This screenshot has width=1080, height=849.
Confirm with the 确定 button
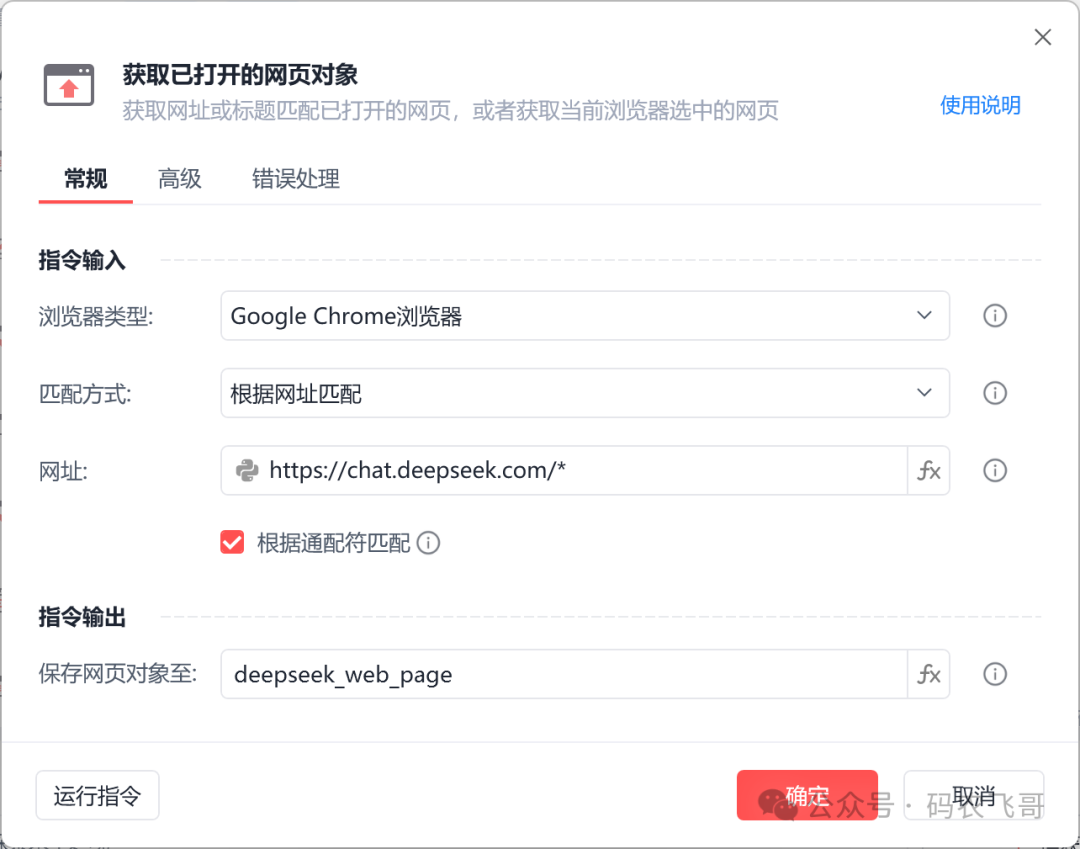(x=807, y=795)
